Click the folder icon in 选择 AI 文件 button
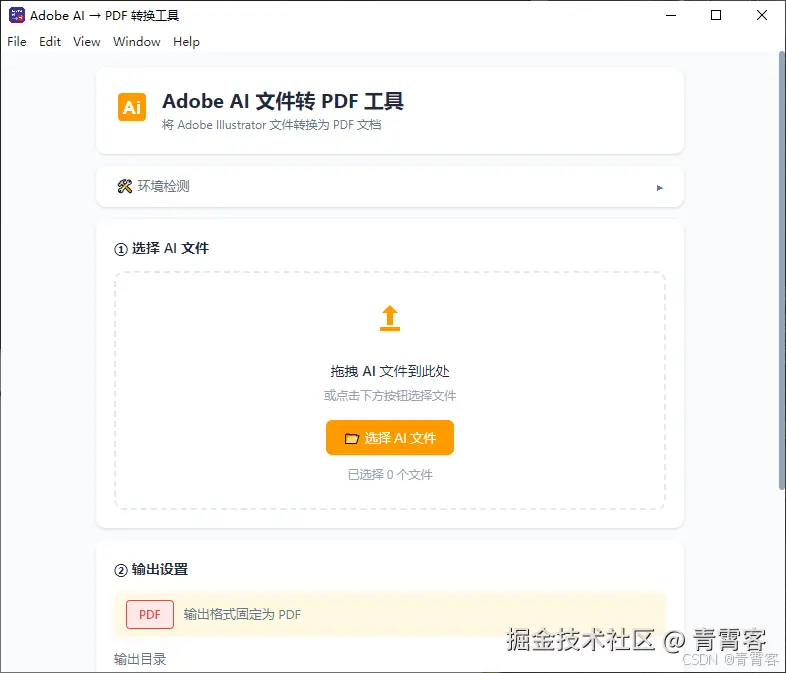 (x=352, y=438)
